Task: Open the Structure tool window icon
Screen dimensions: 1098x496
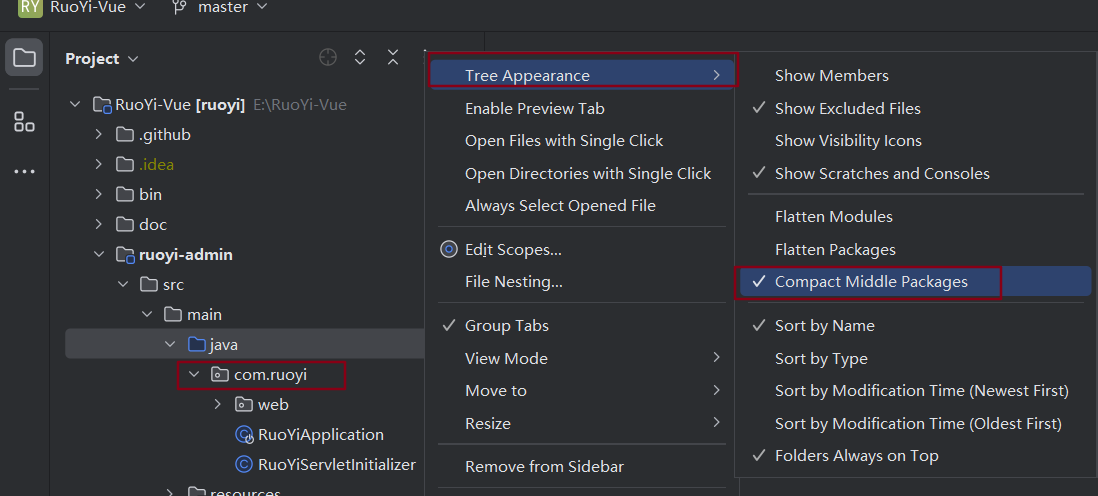Action: [24, 122]
